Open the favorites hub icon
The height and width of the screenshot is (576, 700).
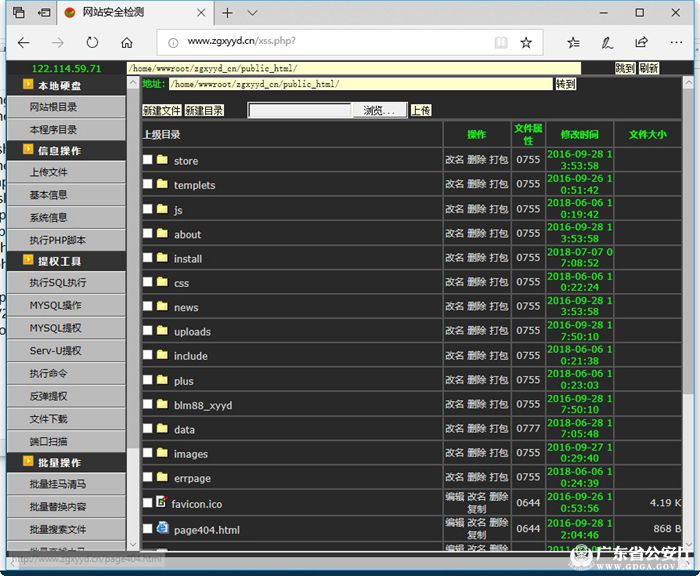coord(574,42)
